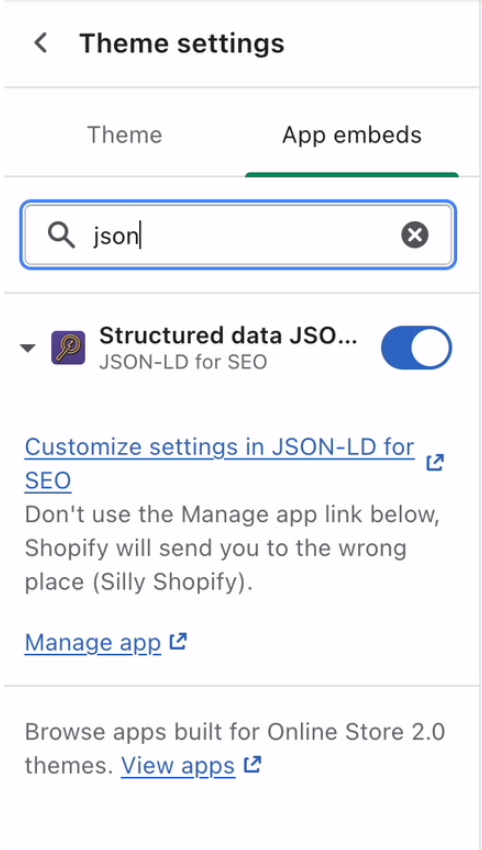
Task: Click the Theme settings heading
Action: click(x=182, y=43)
